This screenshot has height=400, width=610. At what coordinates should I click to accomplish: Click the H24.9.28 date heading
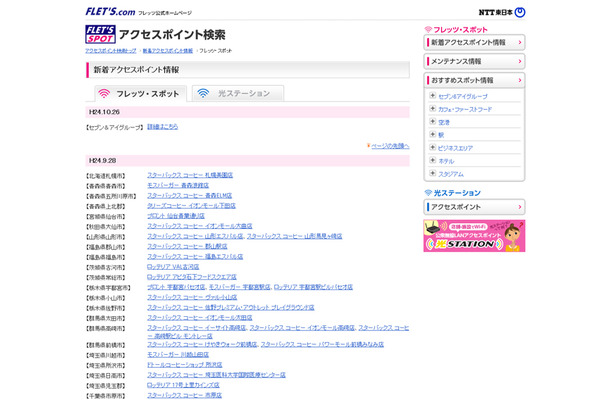tap(102, 160)
